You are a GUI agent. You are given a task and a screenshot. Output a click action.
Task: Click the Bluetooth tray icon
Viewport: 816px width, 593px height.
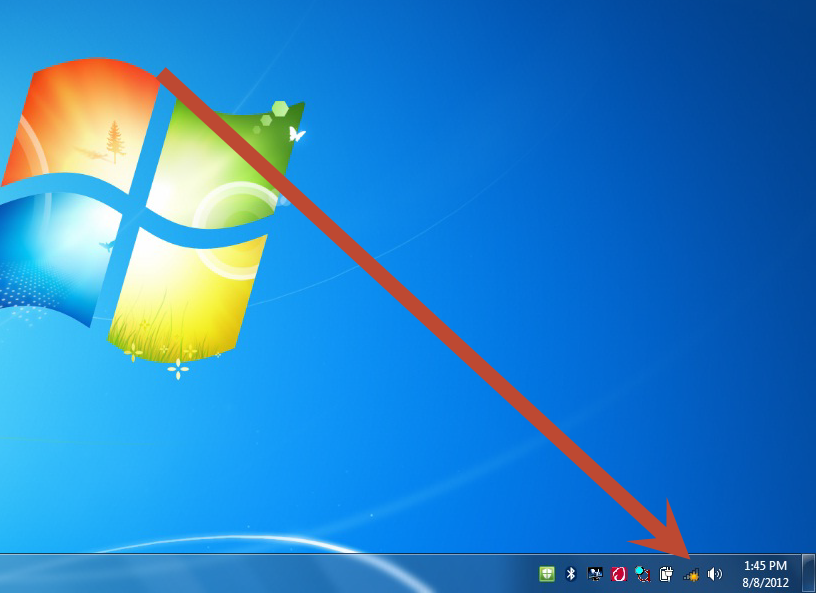[x=571, y=574]
